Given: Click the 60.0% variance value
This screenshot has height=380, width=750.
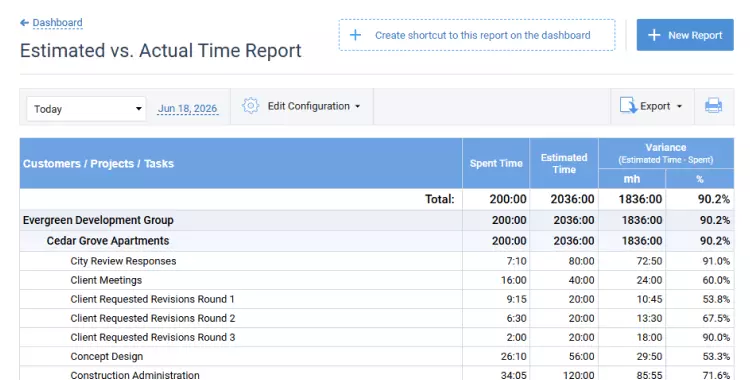Looking at the screenshot, I should (x=716, y=280).
